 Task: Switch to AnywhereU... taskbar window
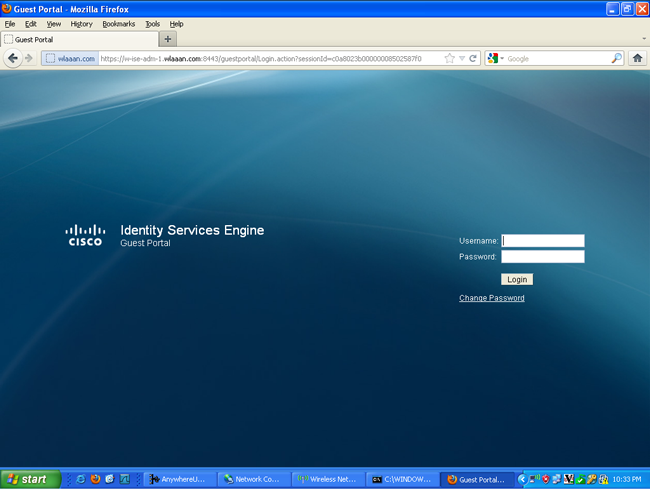pyautogui.click(x=180, y=479)
